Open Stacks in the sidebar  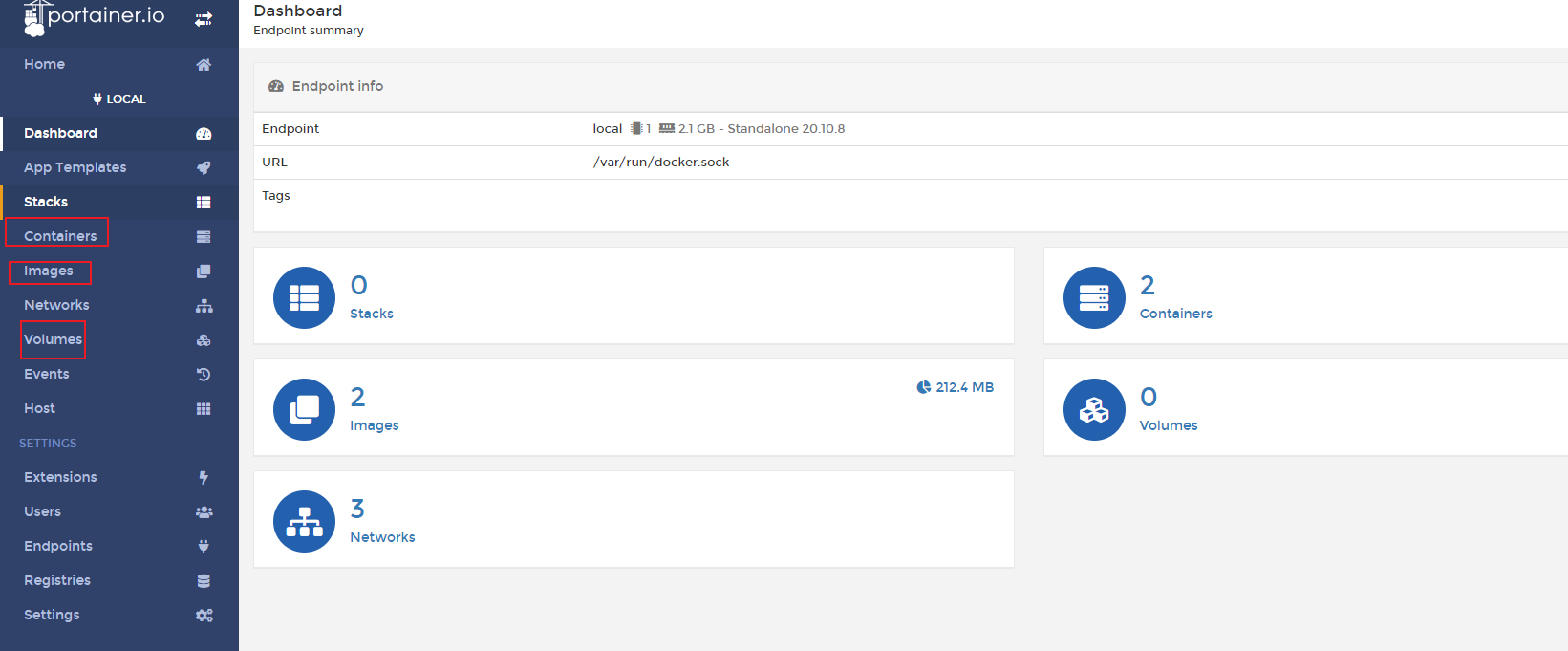coord(46,202)
